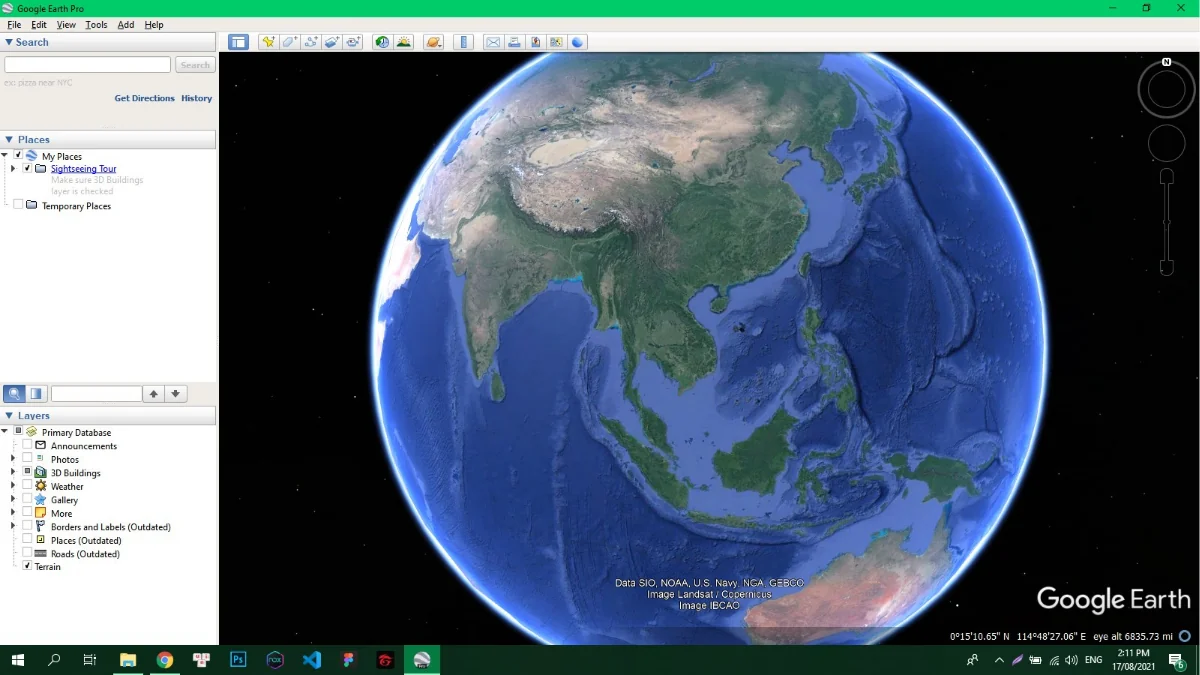Image resolution: width=1200 pixels, height=675 pixels.
Task: Expand Borders and Labels layer group
Action: [13, 526]
